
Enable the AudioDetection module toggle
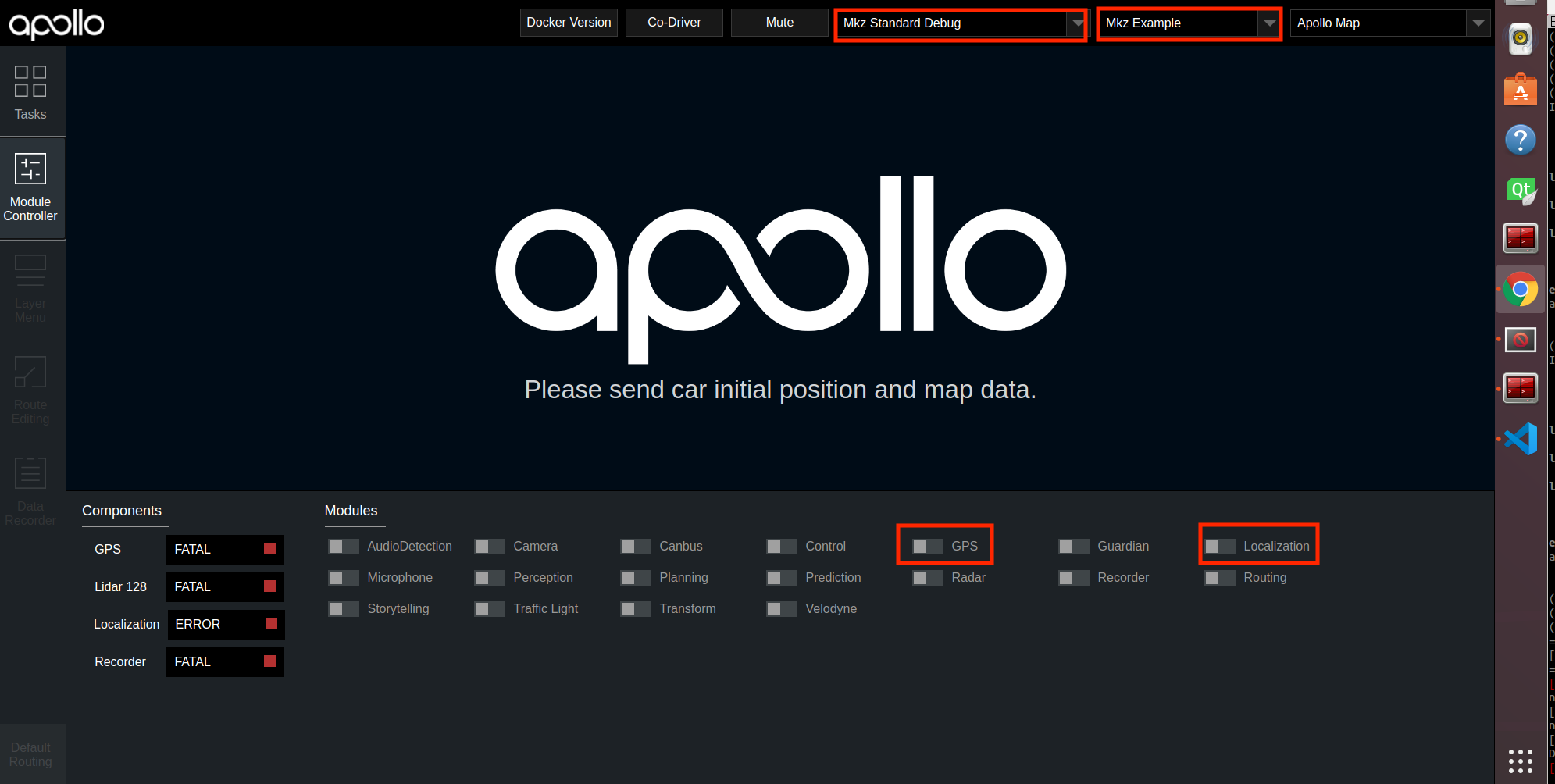point(344,547)
